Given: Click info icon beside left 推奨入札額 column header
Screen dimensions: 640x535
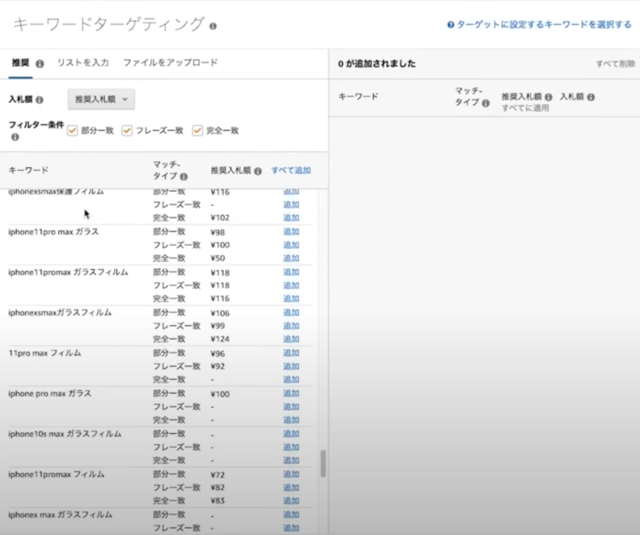Looking at the screenshot, I should (259, 171).
